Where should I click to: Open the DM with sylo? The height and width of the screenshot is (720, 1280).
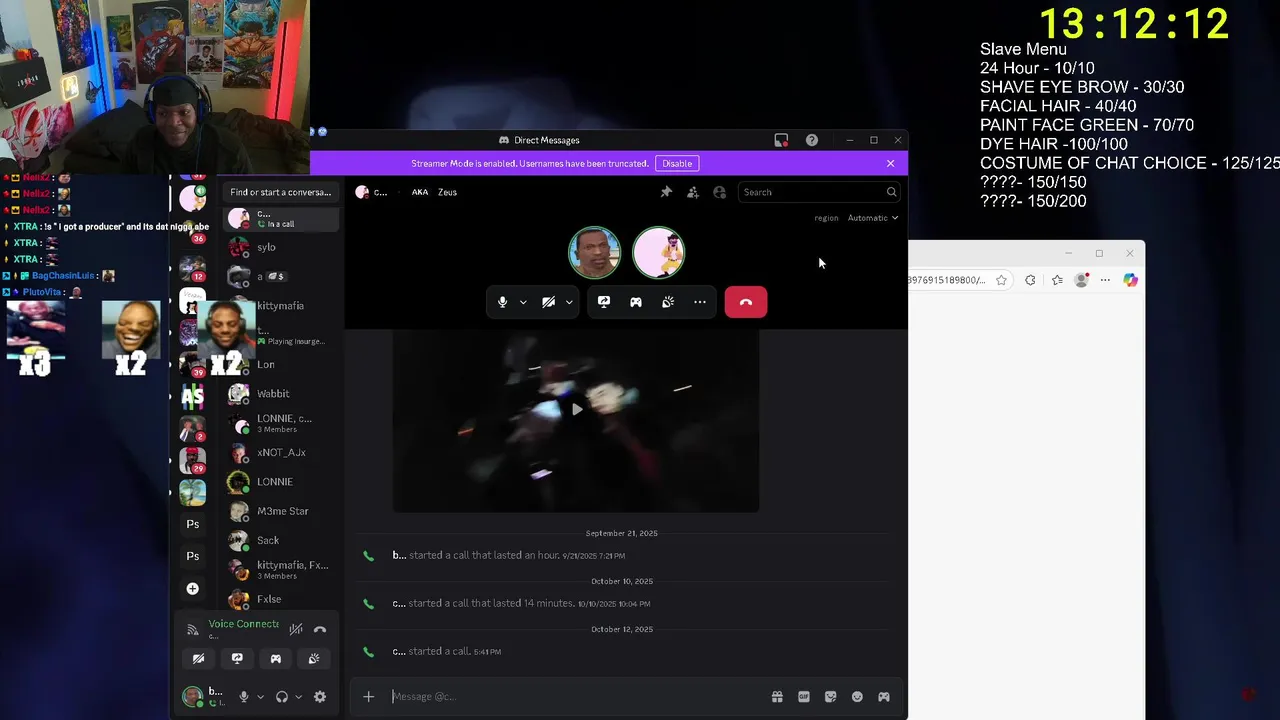283,247
